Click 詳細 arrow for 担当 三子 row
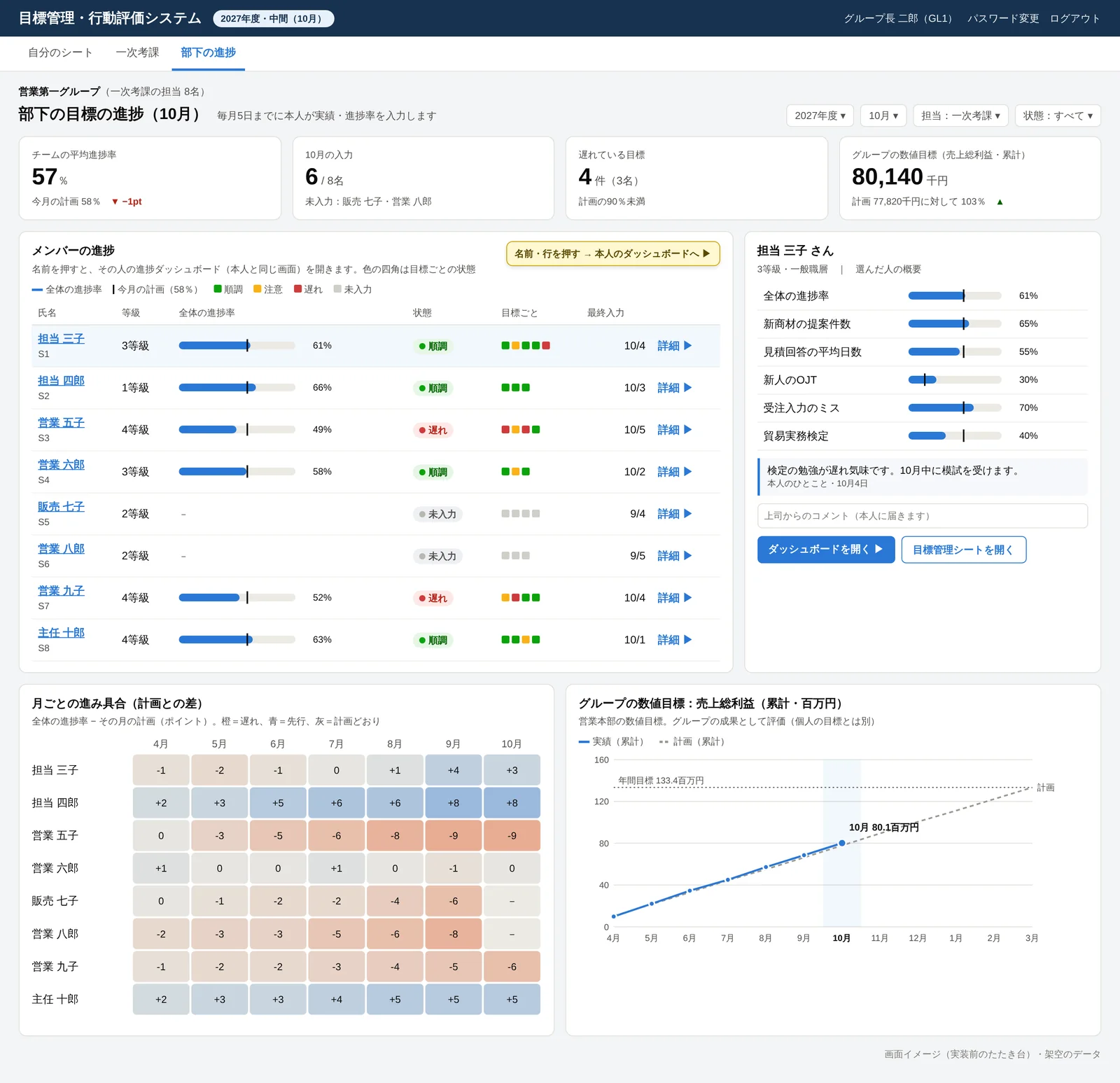The height and width of the screenshot is (1083, 1120). [675, 346]
